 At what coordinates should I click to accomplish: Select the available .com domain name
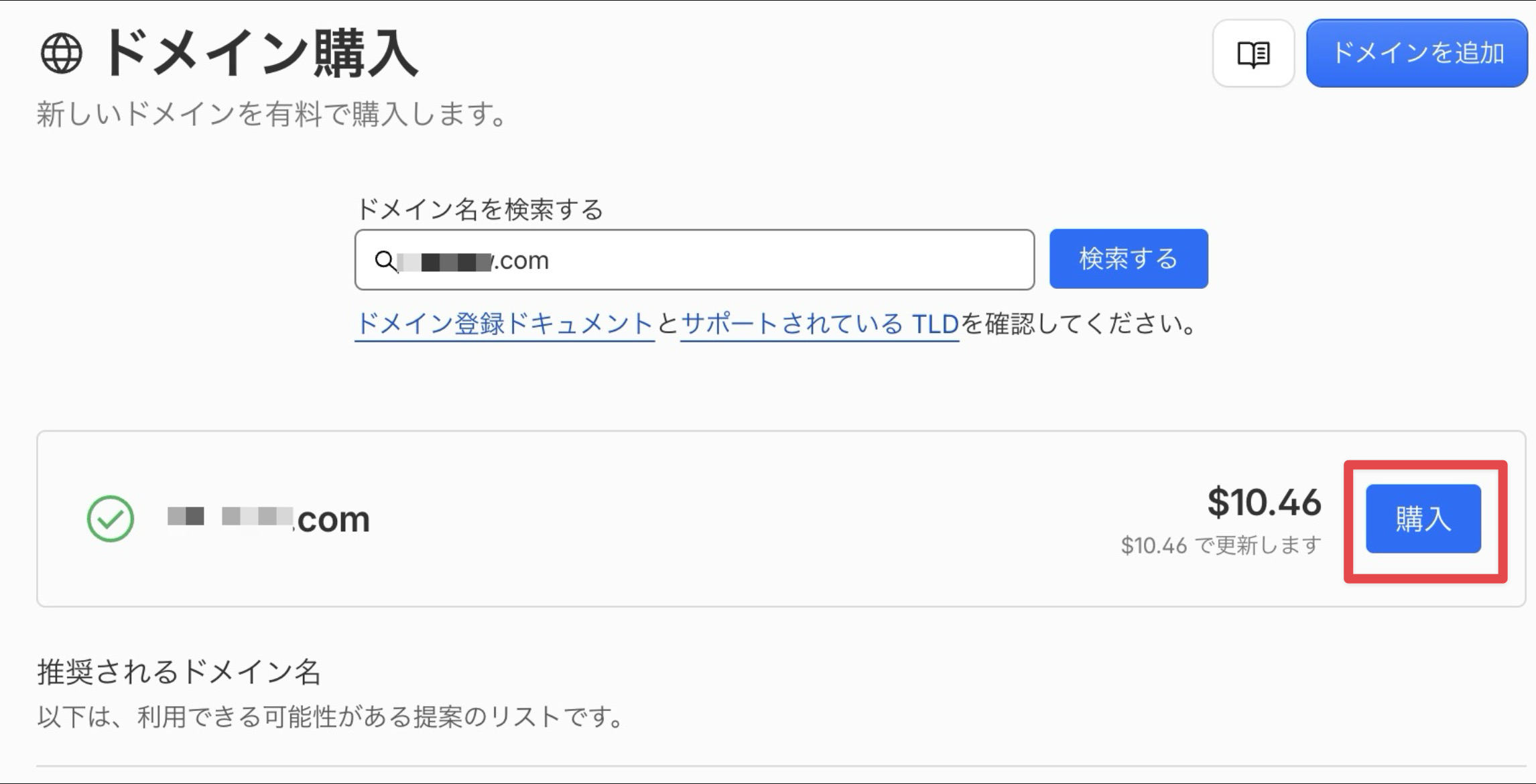point(268,519)
